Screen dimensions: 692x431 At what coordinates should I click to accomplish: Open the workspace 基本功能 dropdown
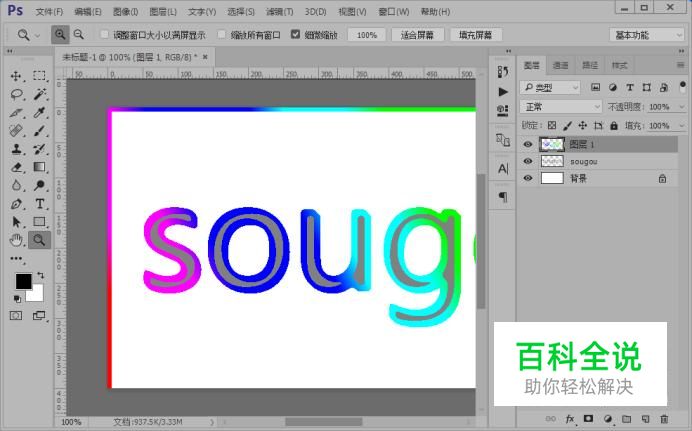click(647, 35)
